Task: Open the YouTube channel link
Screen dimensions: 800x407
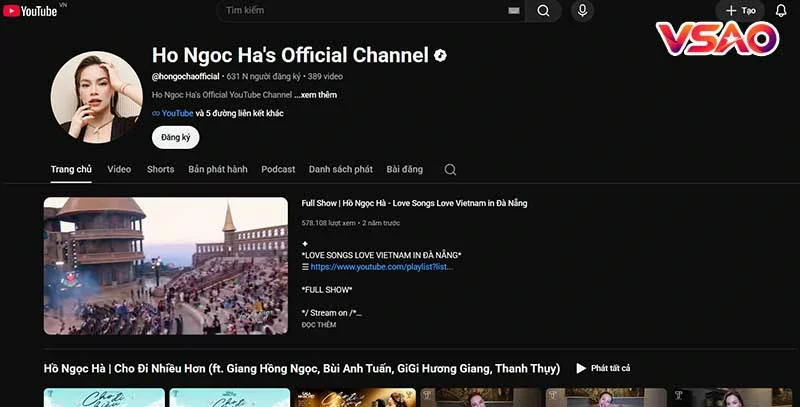Action: (177, 113)
